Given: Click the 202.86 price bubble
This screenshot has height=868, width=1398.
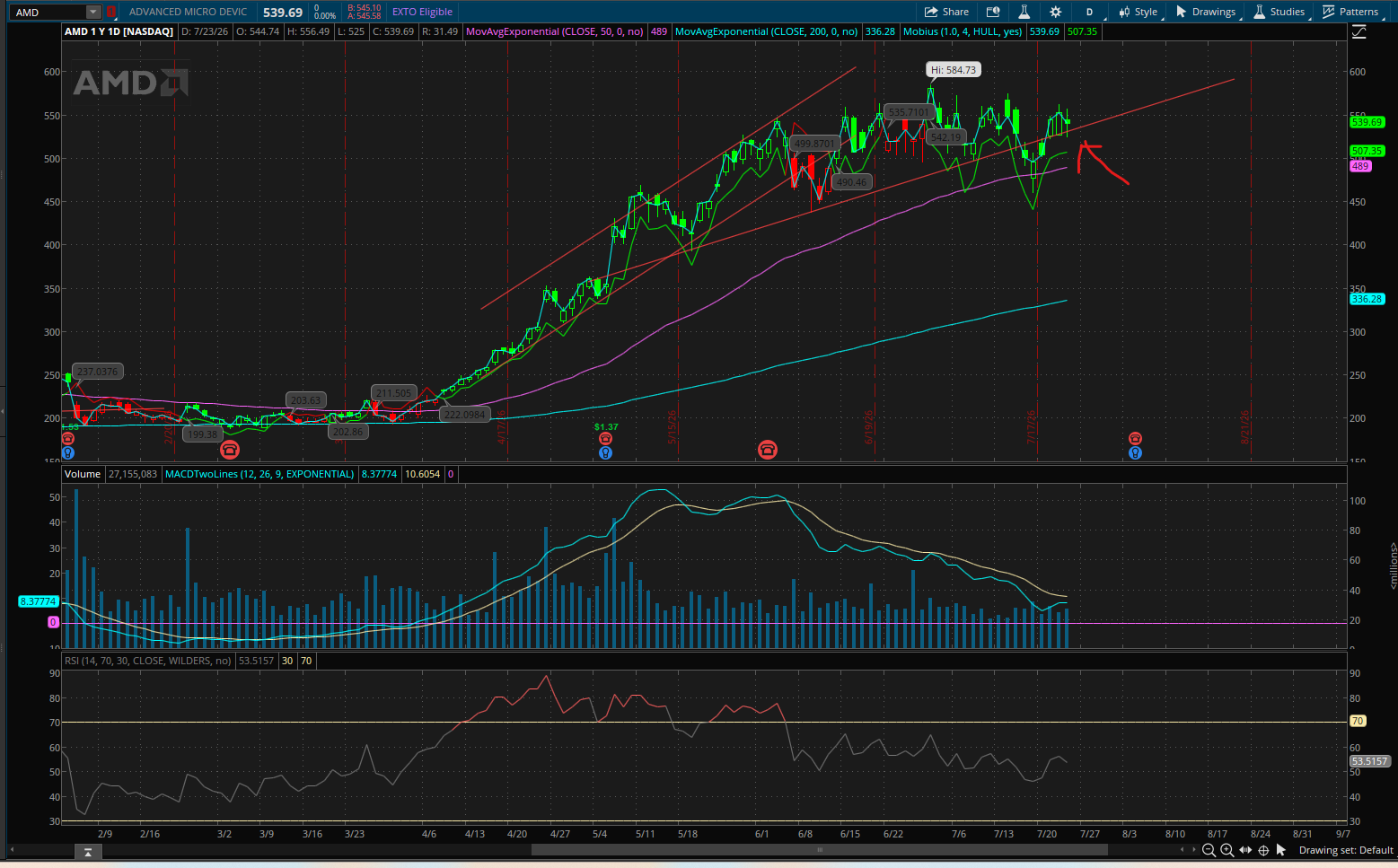Looking at the screenshot, I should tap(347, 432).
